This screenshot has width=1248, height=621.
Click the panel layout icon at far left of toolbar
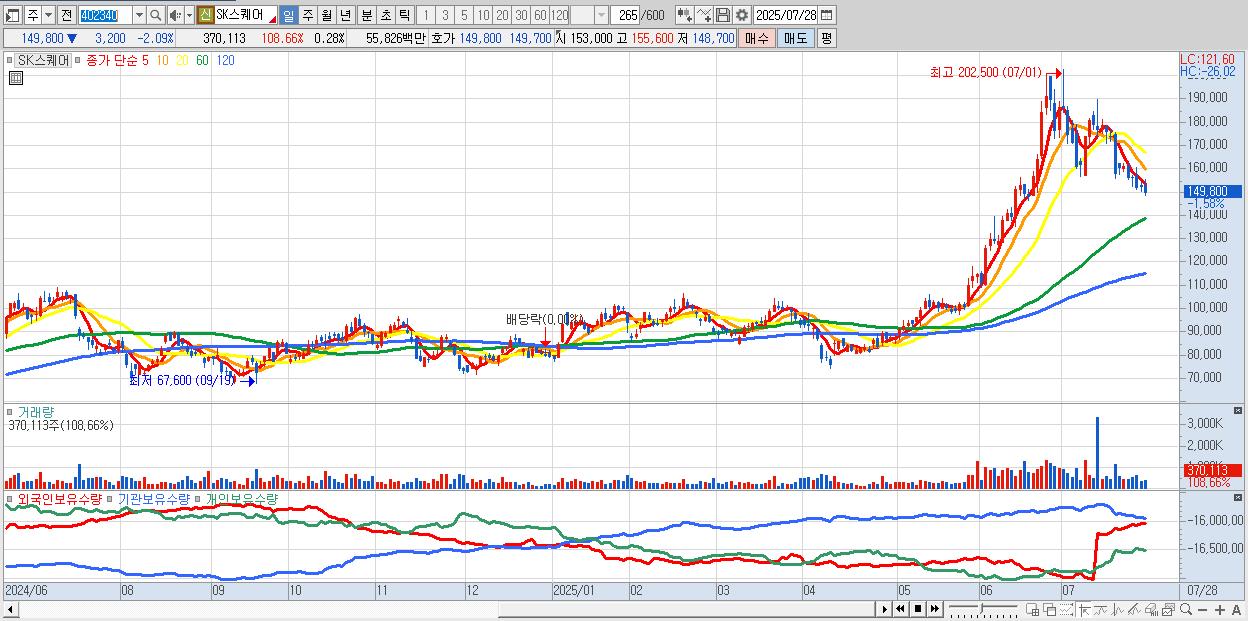pyautogui.click(x=13, y=15)
